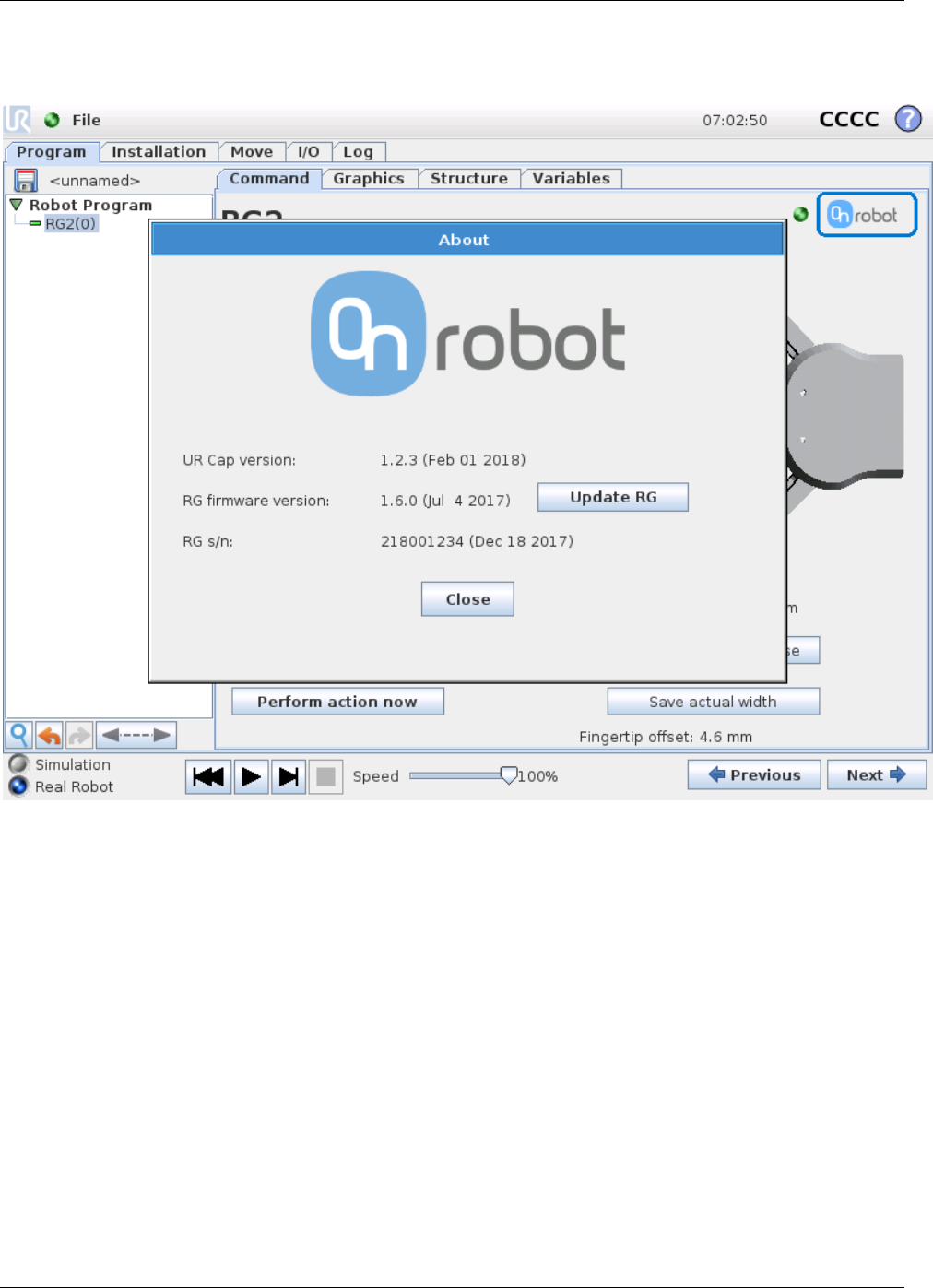Click the Fingertip offset 4.6 mm text
Screen dimensions: 933x1288
666,737
